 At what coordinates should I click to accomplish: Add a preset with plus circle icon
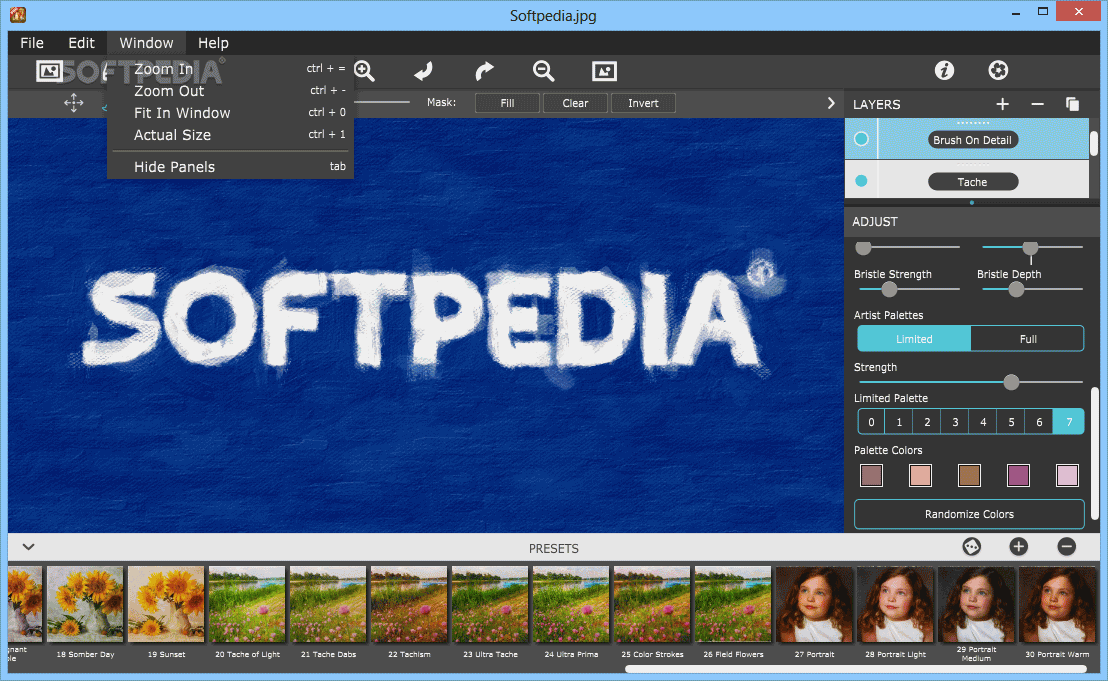click(1018, 547)
